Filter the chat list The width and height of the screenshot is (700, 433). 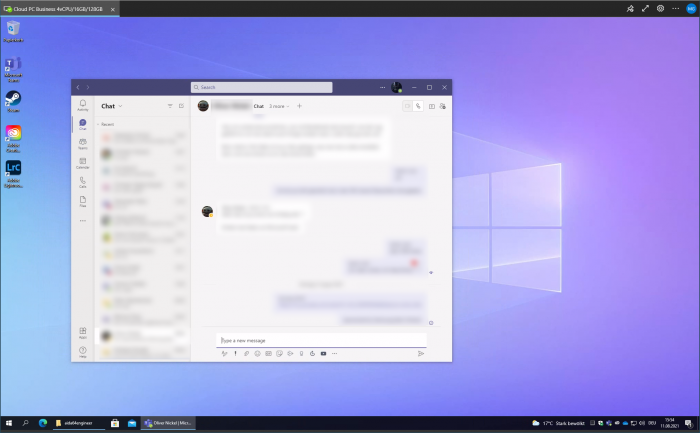(x=170, y=106)
